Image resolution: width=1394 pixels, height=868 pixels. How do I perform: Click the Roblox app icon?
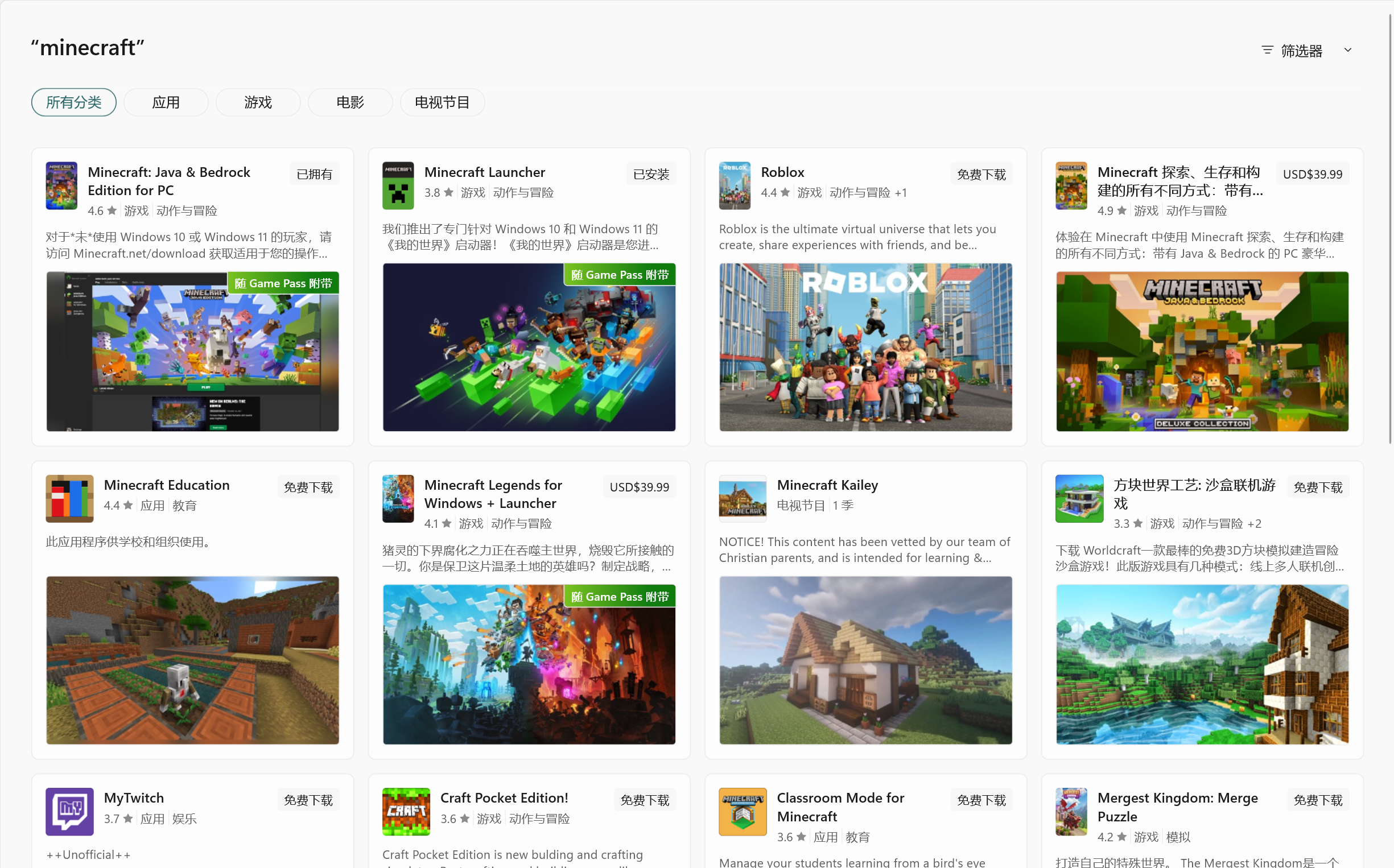[735, 185]
